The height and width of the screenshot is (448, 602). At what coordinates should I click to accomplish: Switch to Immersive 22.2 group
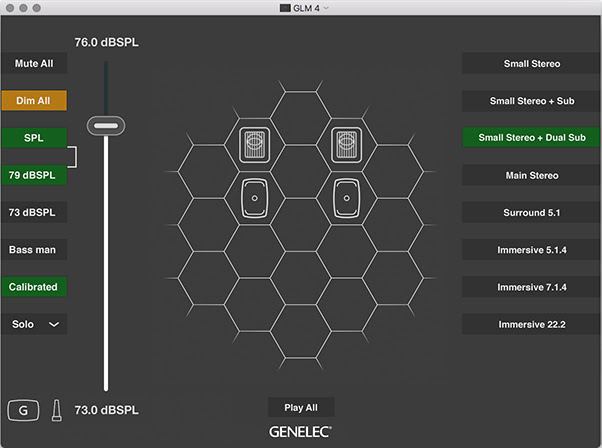pos(531,324)
